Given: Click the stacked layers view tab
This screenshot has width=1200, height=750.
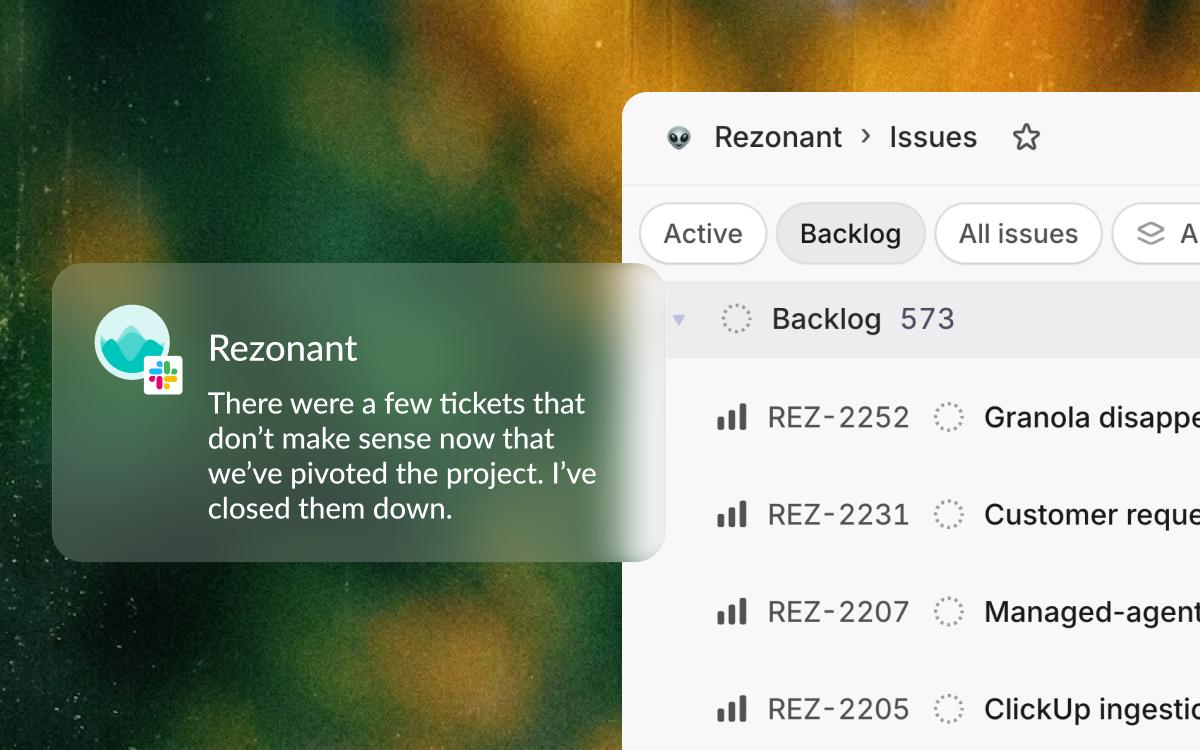Looking at the screenshot, I should pyautogui.click(x=1157, y=234).
